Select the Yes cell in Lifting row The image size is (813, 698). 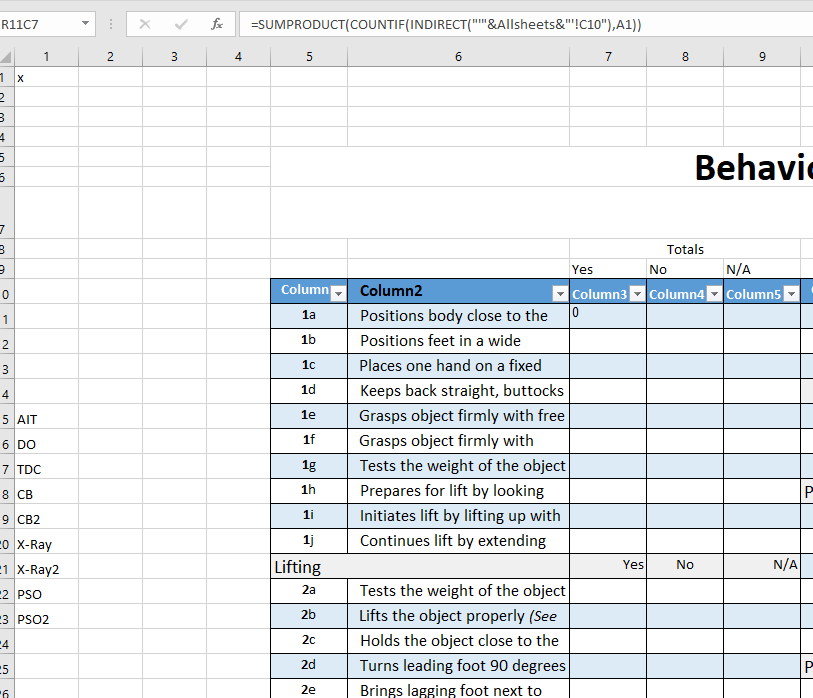point(608,566)
